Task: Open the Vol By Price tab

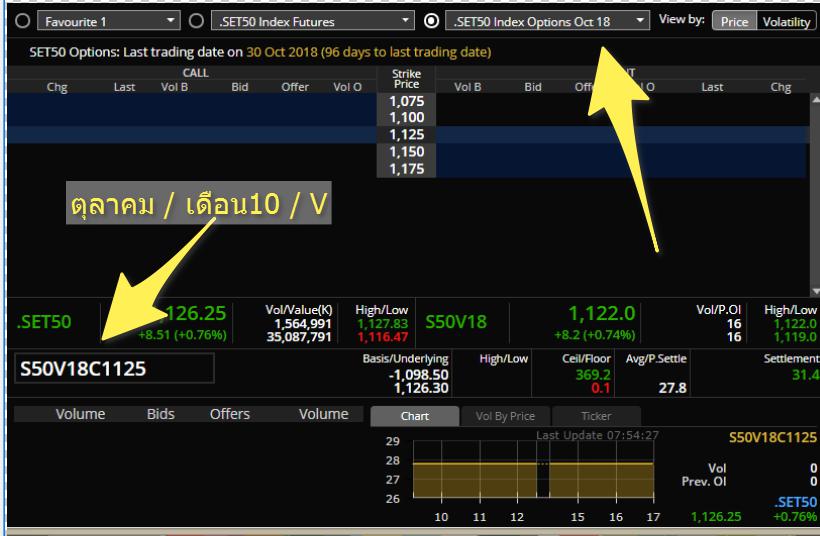Action: [505, 416]
